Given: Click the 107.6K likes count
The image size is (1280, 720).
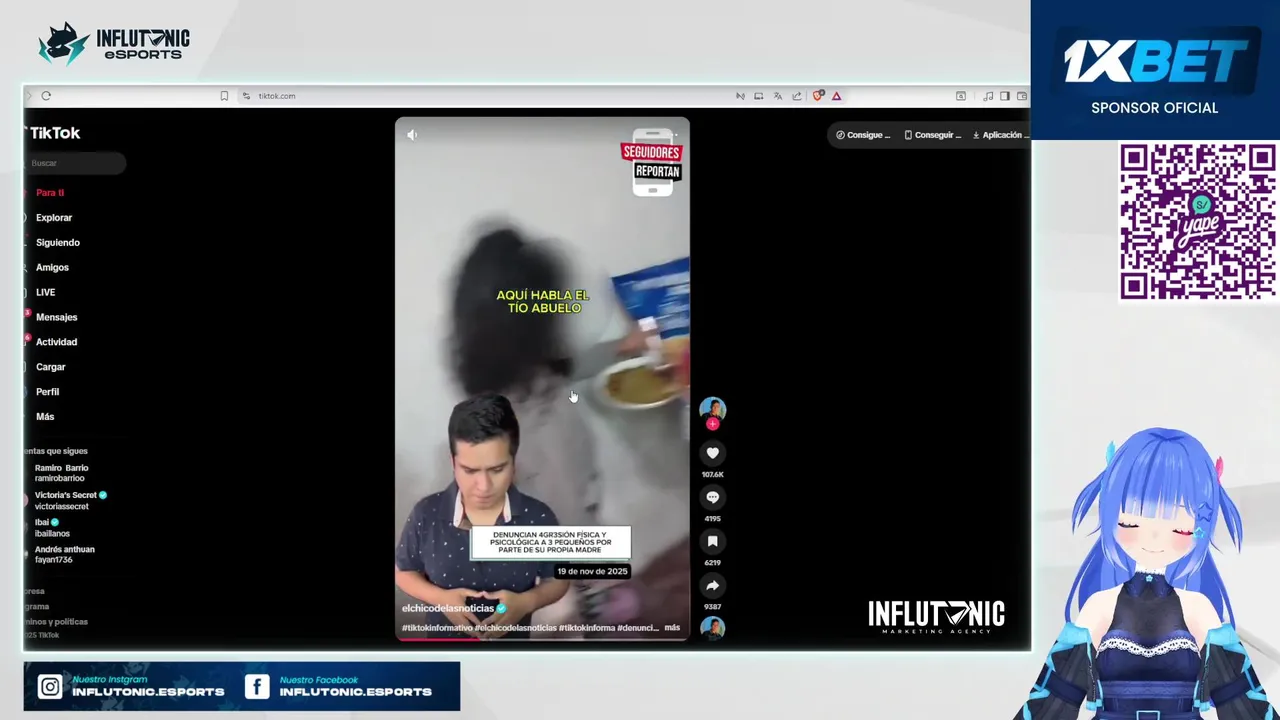Looking at the screenshot, I should point(712,475).
